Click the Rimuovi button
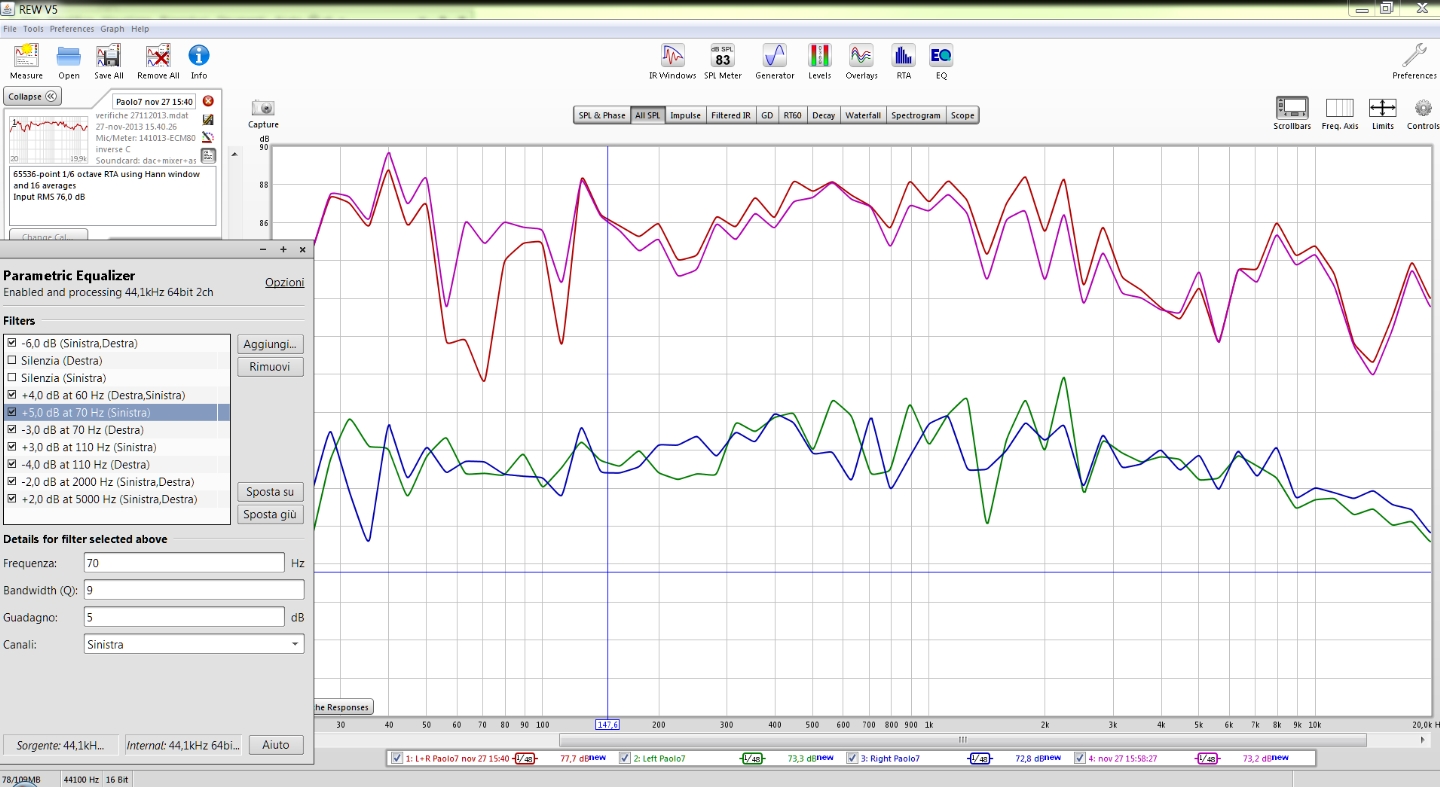Viewport: 1440px width, 787px height. 270,367
